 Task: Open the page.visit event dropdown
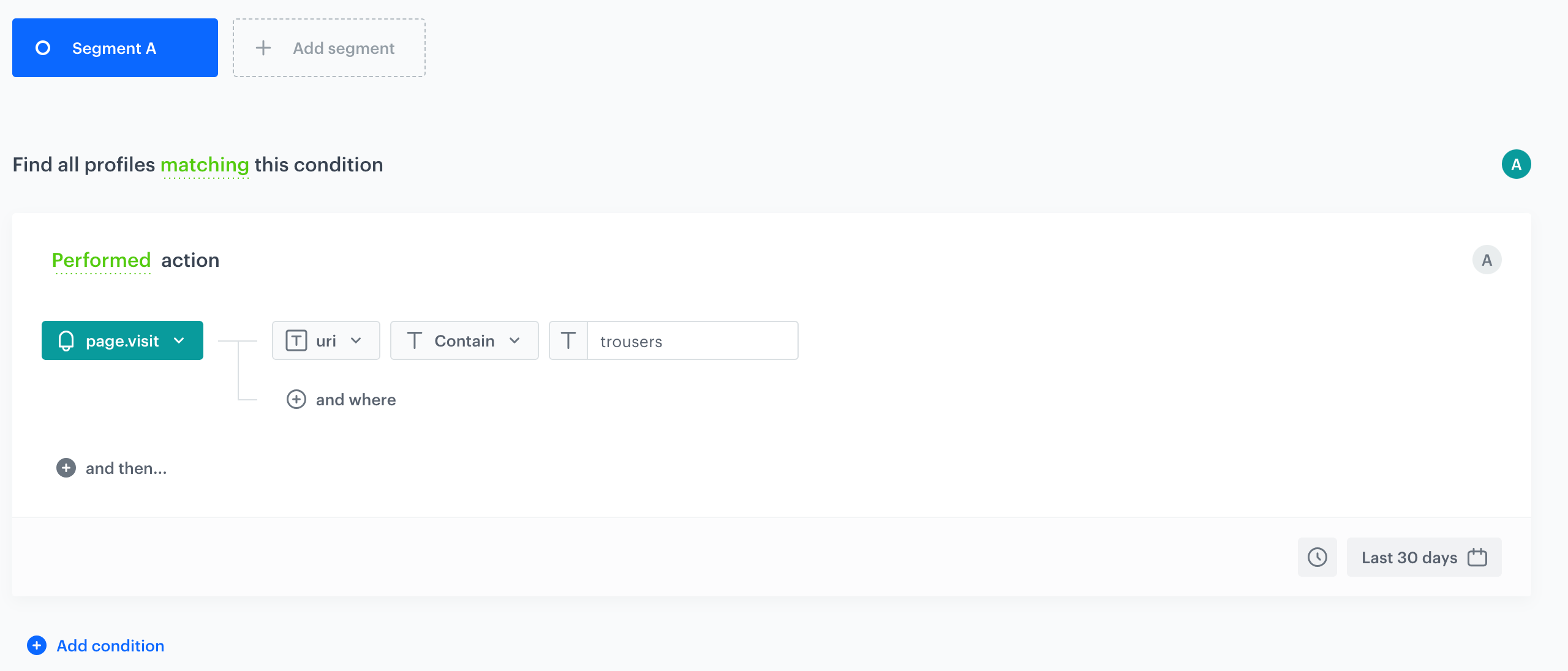[x=179, y=340]
